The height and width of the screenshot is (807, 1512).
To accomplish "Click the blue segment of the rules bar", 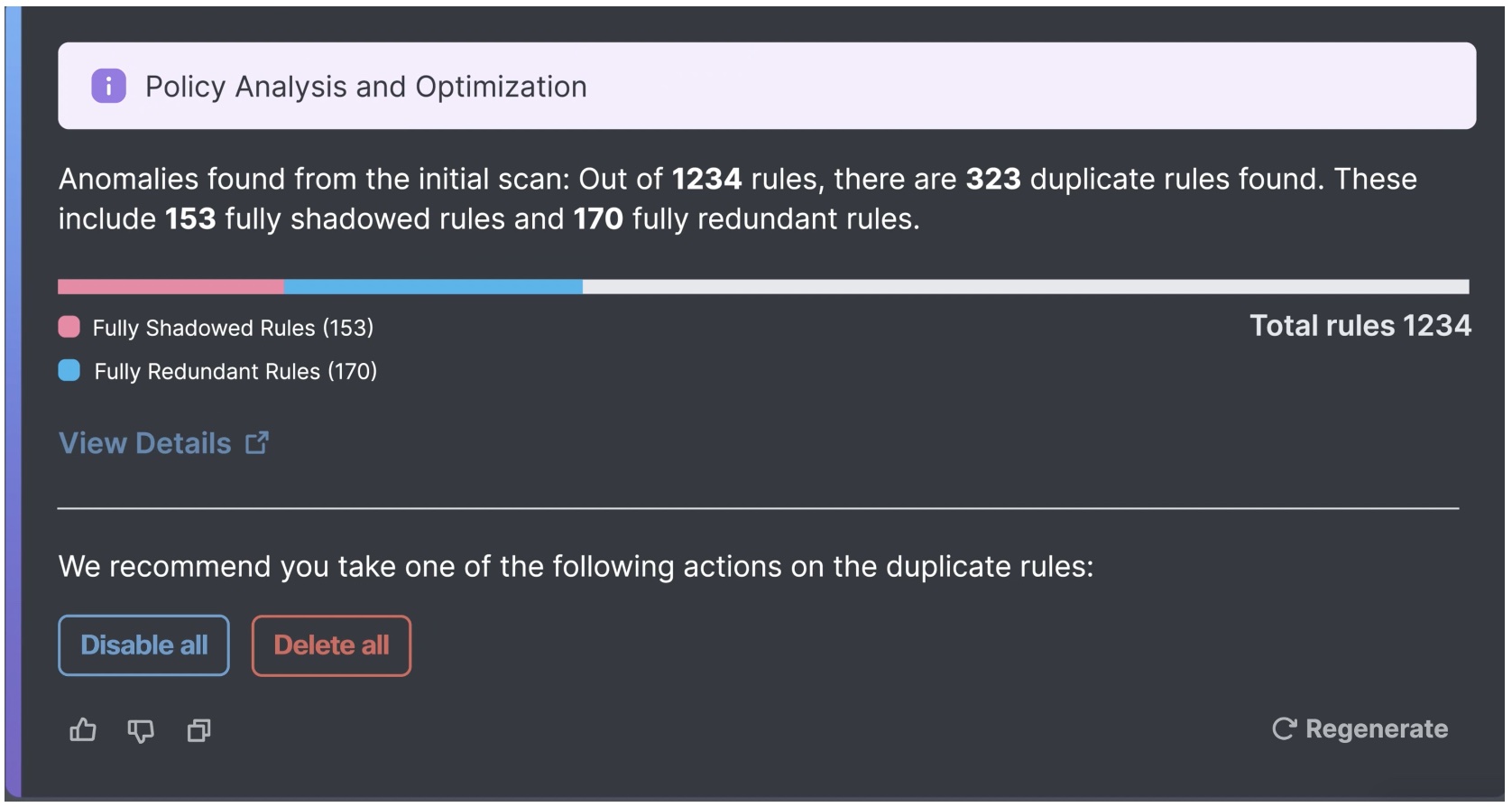I will (x=433, y=287).
